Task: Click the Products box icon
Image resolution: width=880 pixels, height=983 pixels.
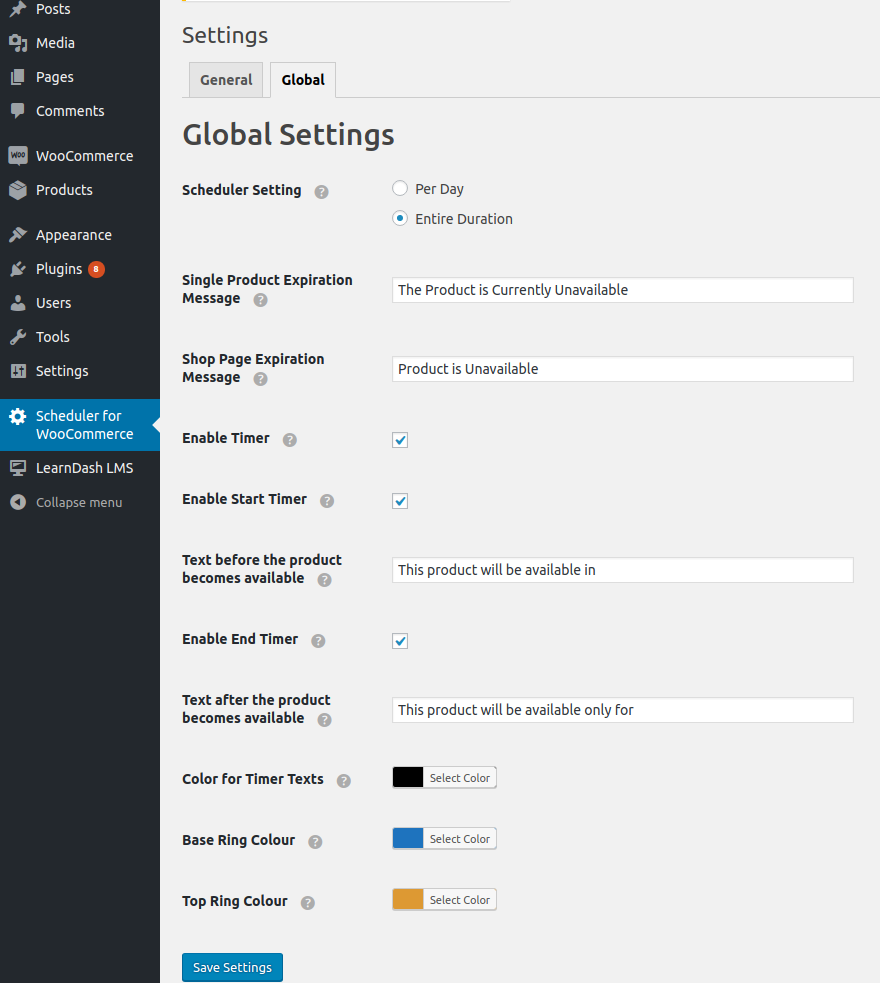Action: [18, 189]
